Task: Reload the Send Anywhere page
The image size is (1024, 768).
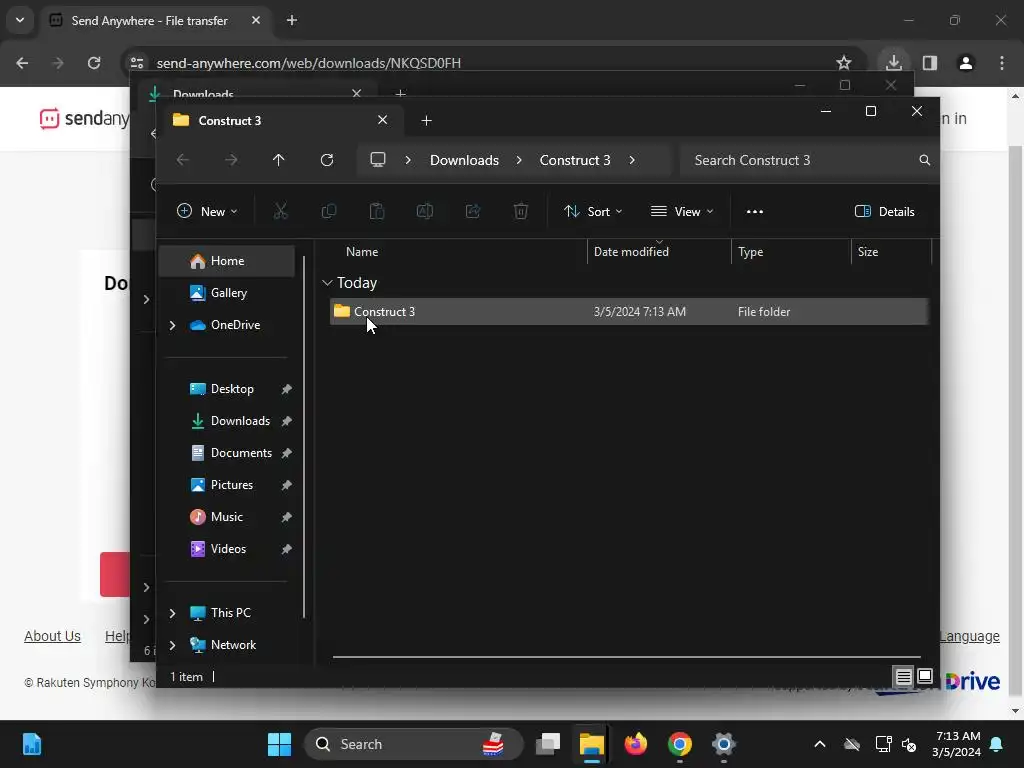Action: pyautogui.click(x=94, y=63)
